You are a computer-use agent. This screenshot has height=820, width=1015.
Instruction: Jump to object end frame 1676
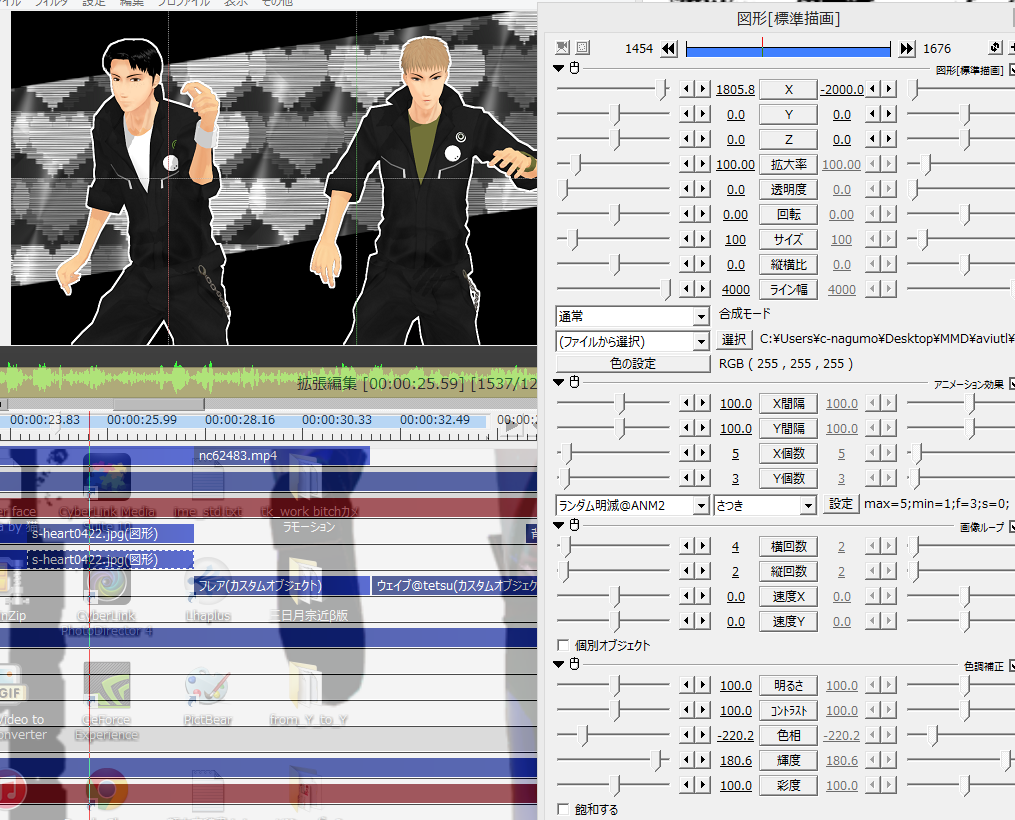point(907,49)
